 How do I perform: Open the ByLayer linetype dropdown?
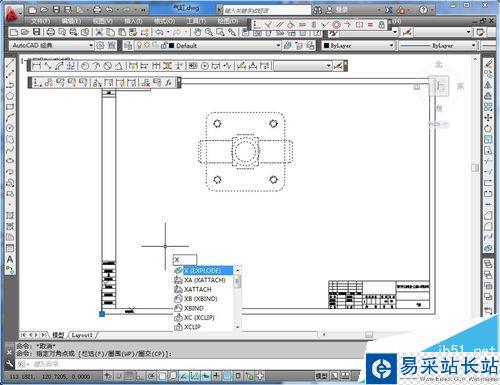(x=438, y=45)
